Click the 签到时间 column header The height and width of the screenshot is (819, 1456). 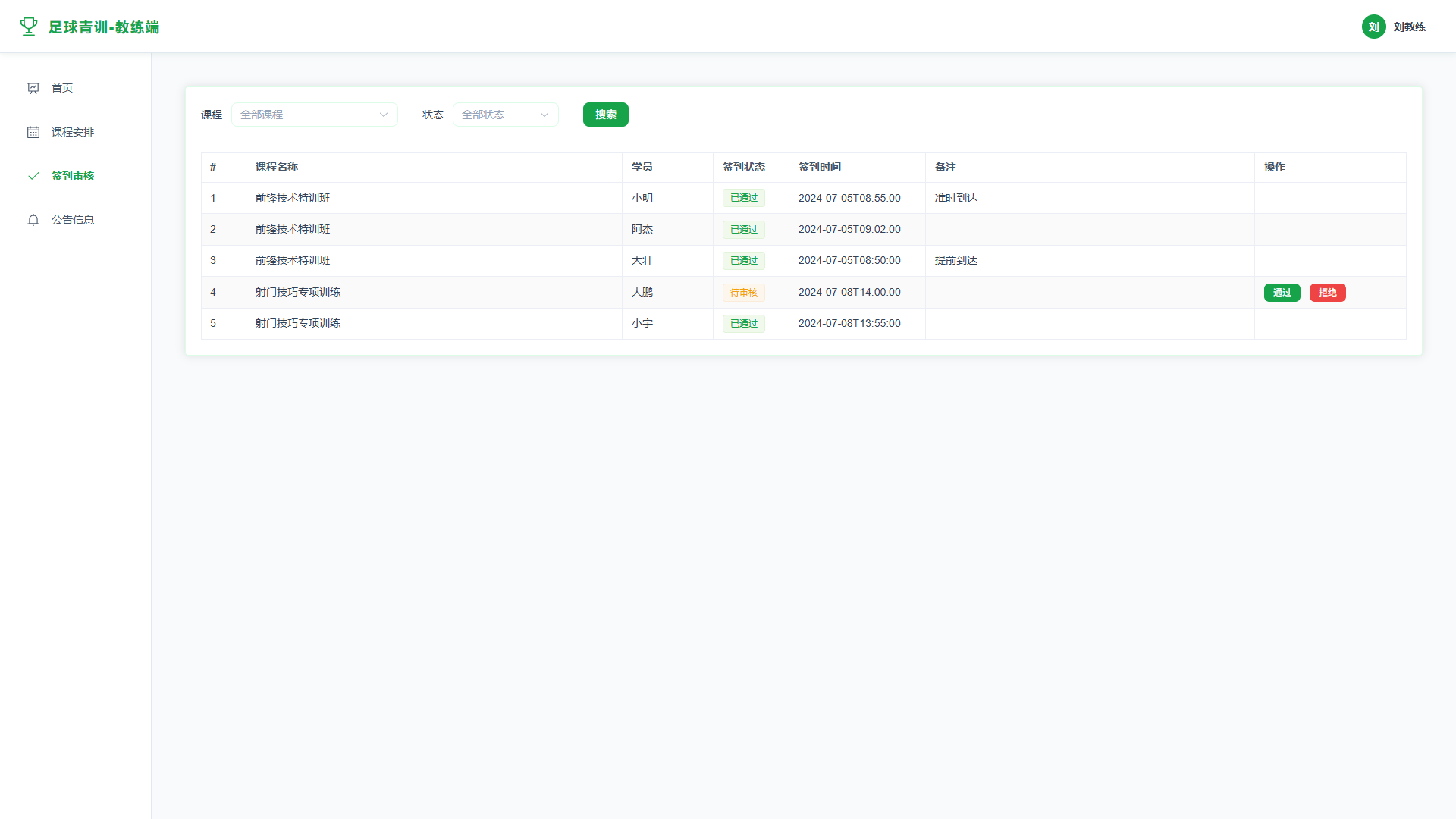820,167
